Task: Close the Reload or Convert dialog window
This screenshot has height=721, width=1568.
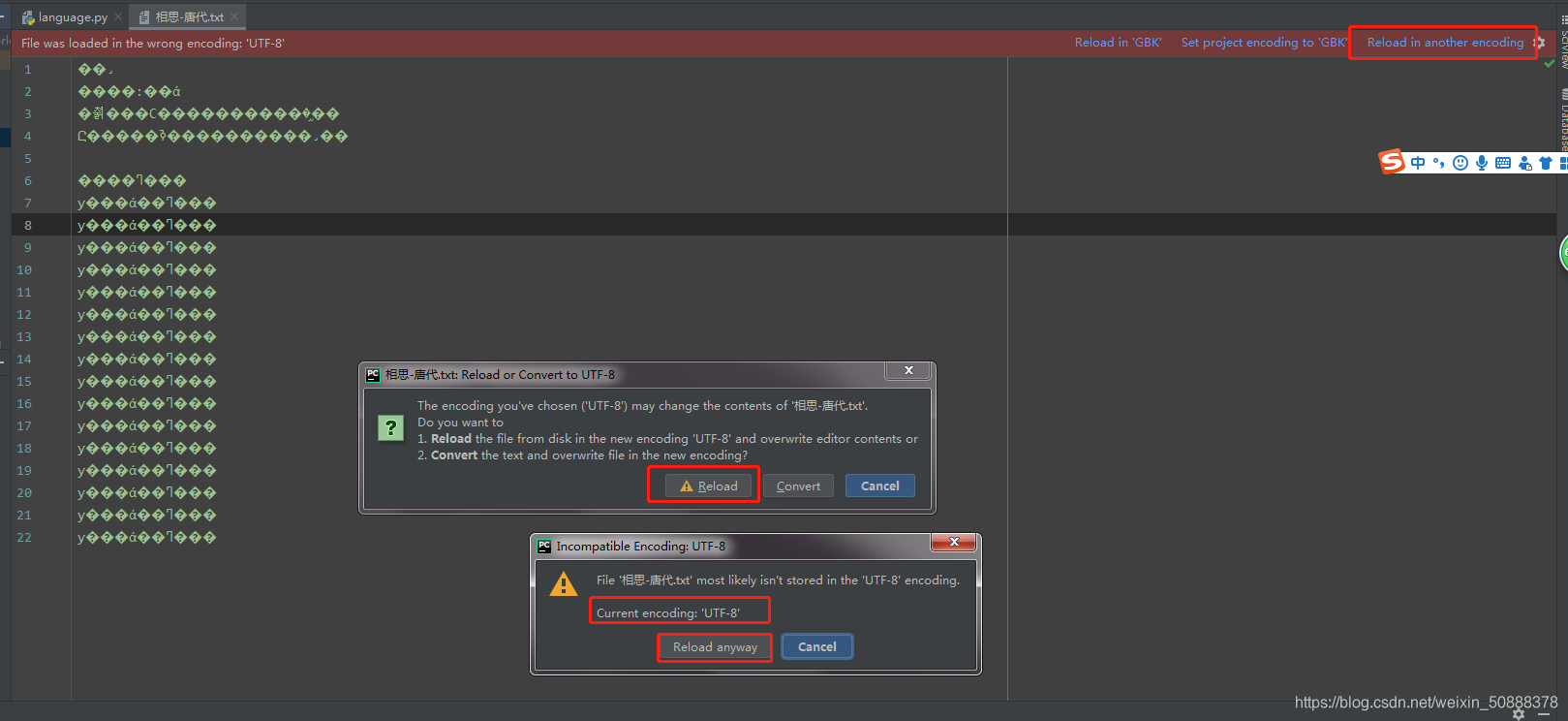Action: (x=908, y=371)
